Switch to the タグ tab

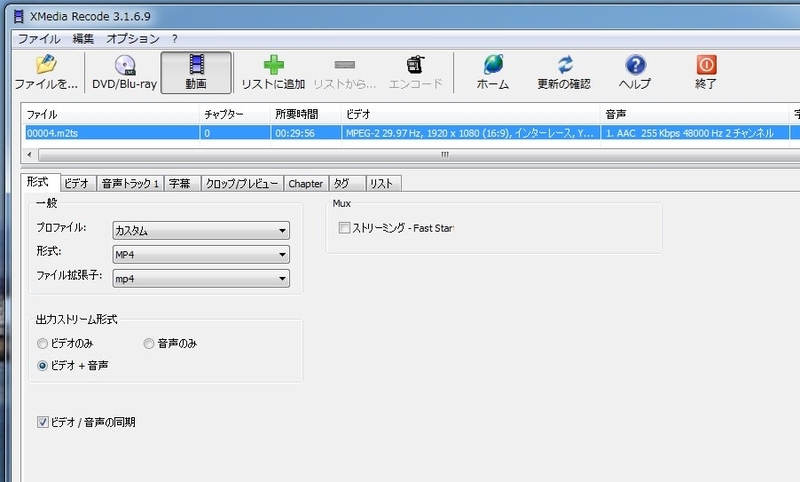tap(347, 184)
